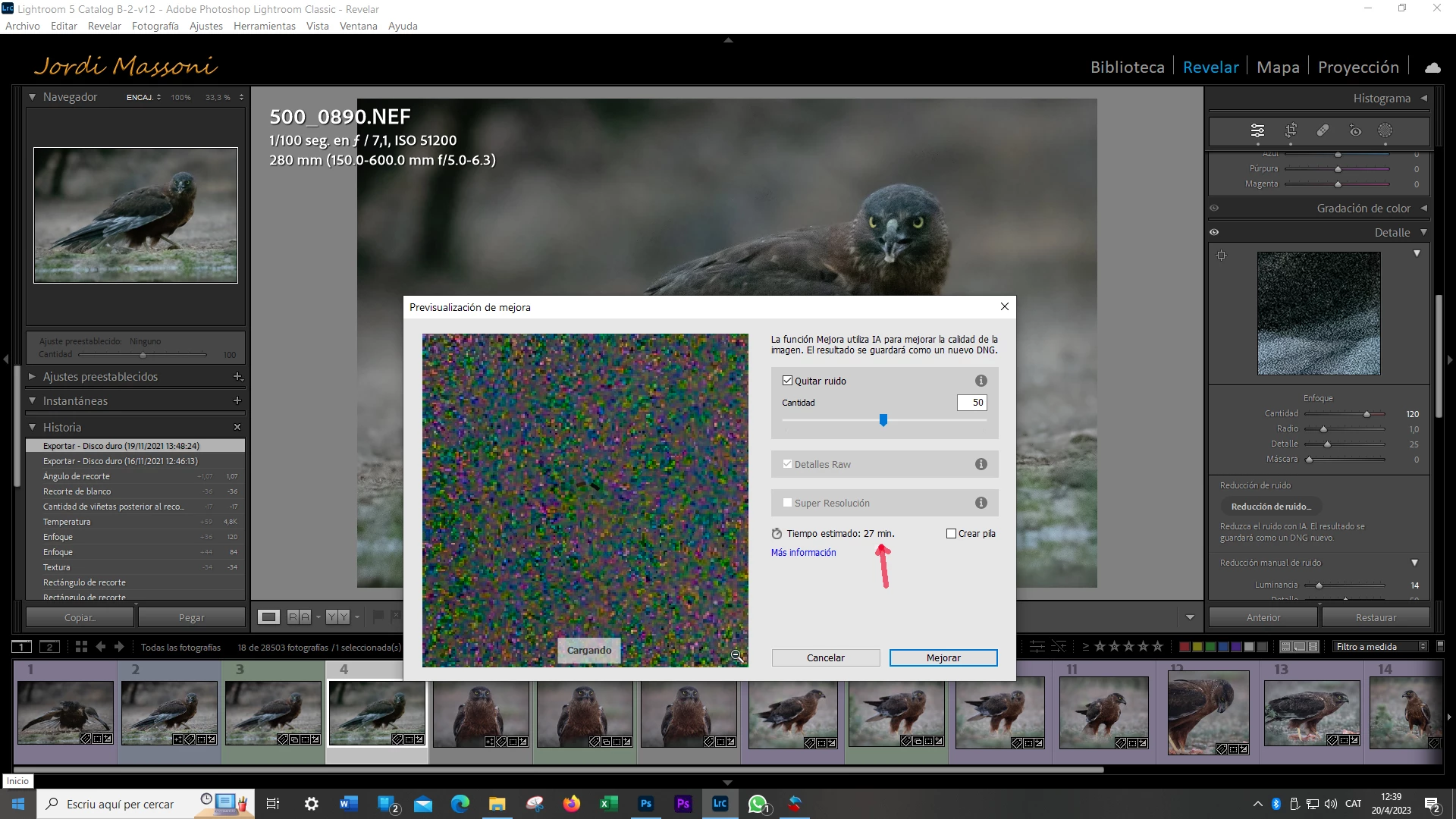The image size is (1456, 819).
Task: Open the Masking tool icon
Action: (1385, 130)
